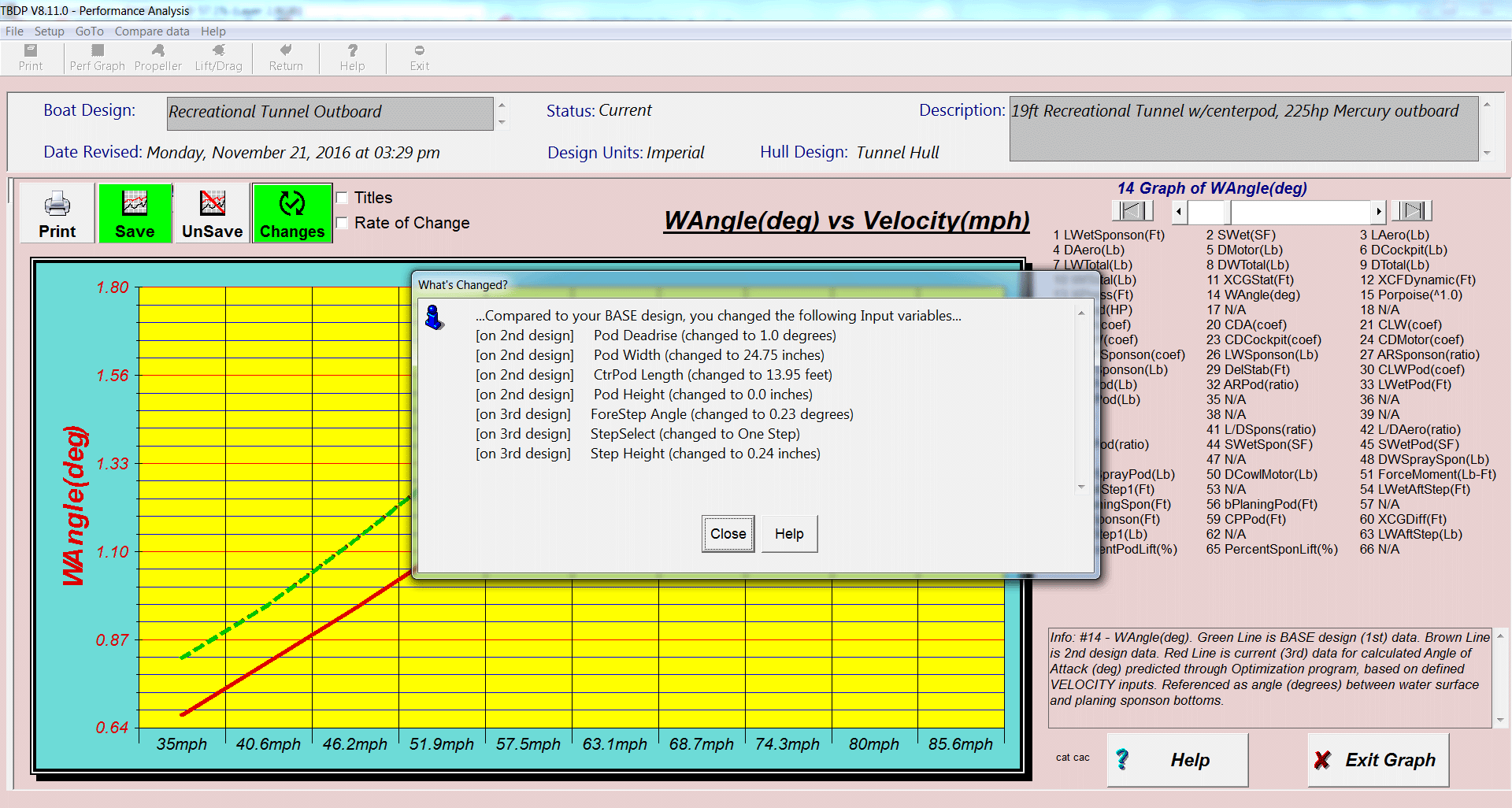The image size is (1512, 808).
Task: Select graph 32 ARPod(ratio)
Action: [x=1252, y=384]
